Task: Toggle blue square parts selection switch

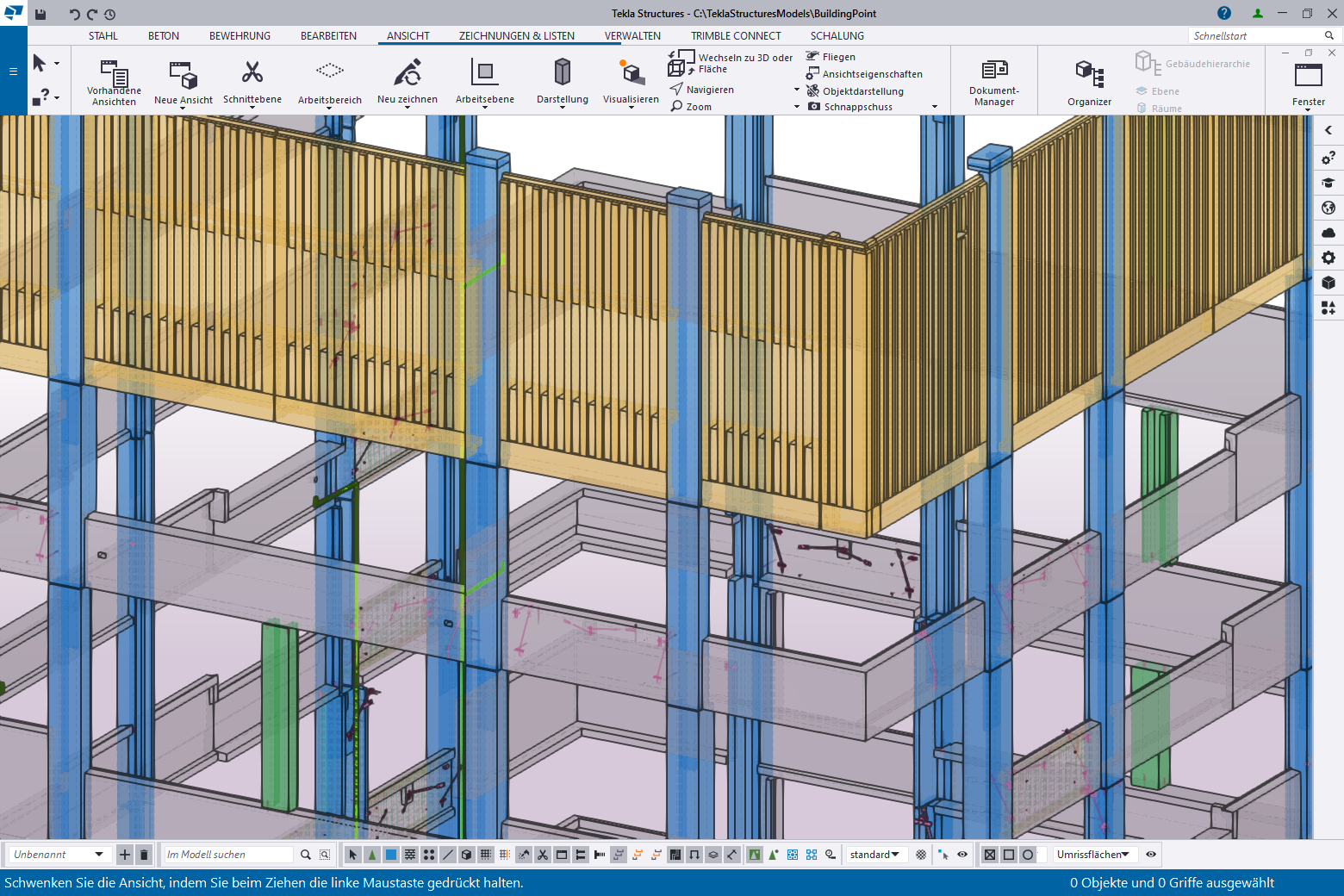Action: 390,855
